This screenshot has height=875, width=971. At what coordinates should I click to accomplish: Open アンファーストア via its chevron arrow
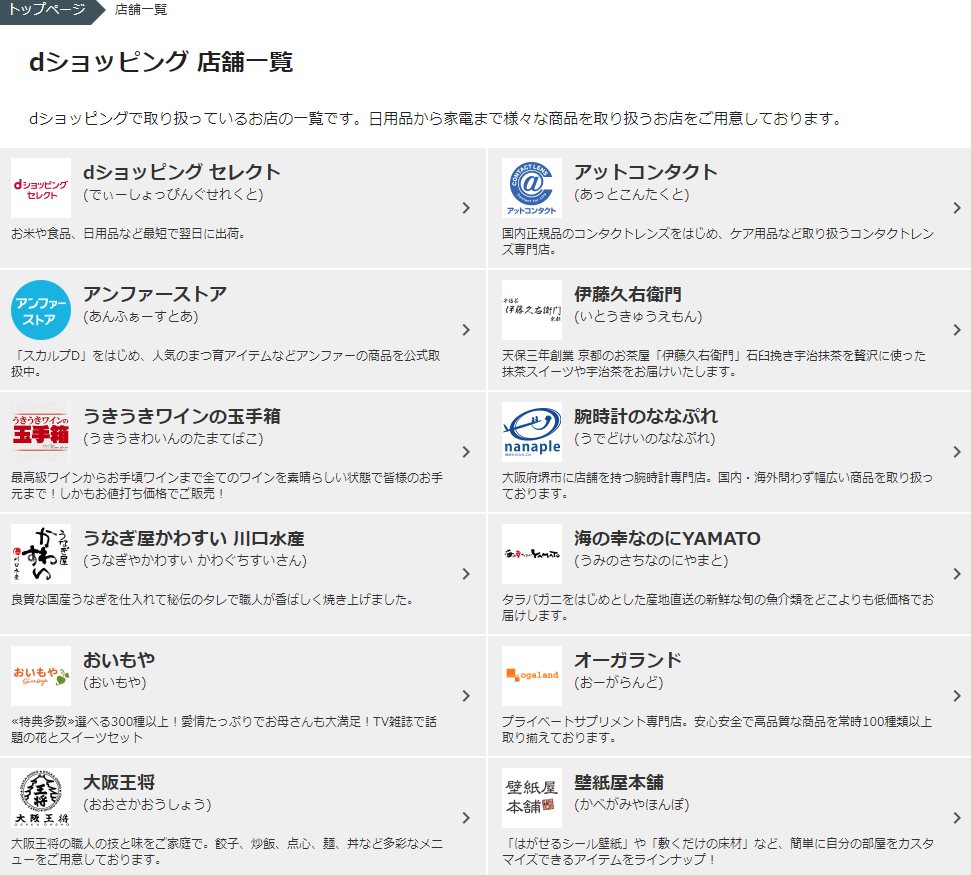[466, 330]
